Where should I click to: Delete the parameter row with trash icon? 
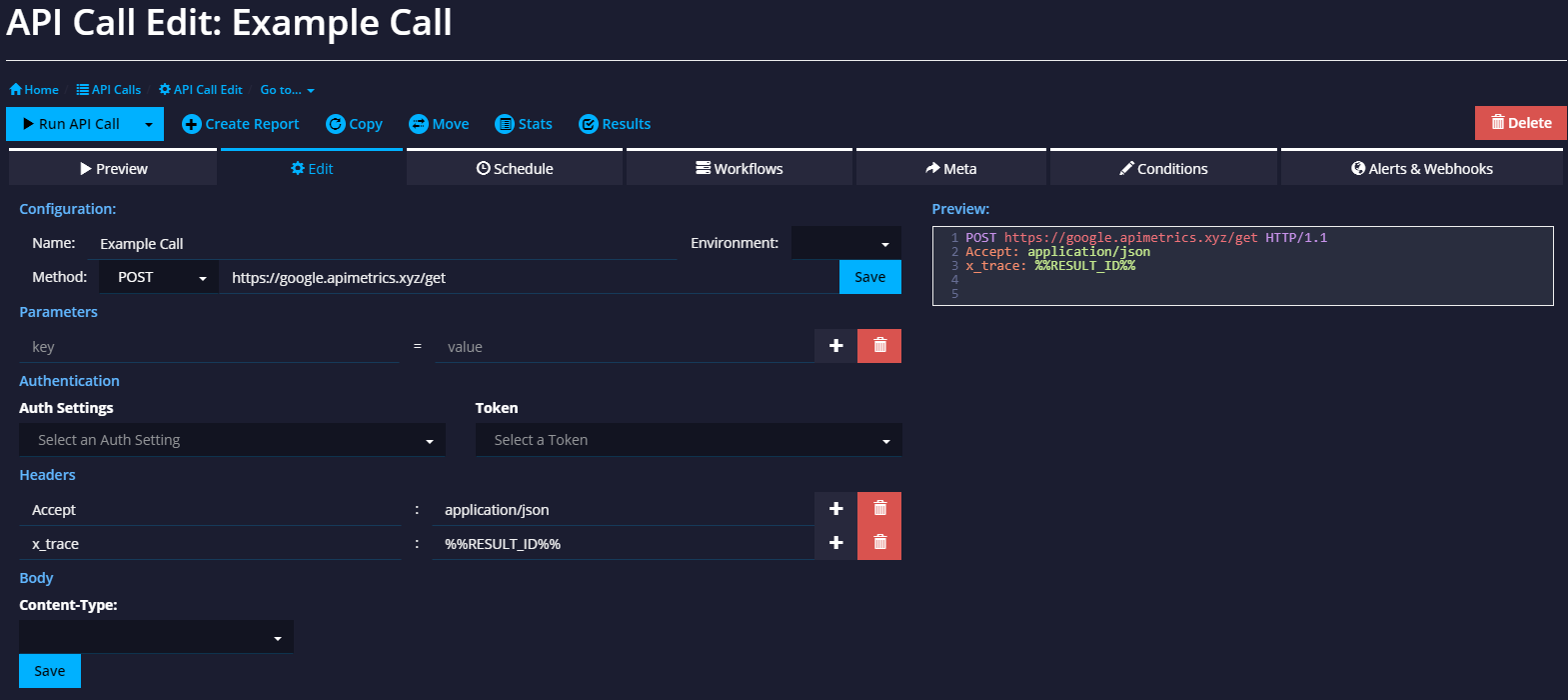(879, 346)
